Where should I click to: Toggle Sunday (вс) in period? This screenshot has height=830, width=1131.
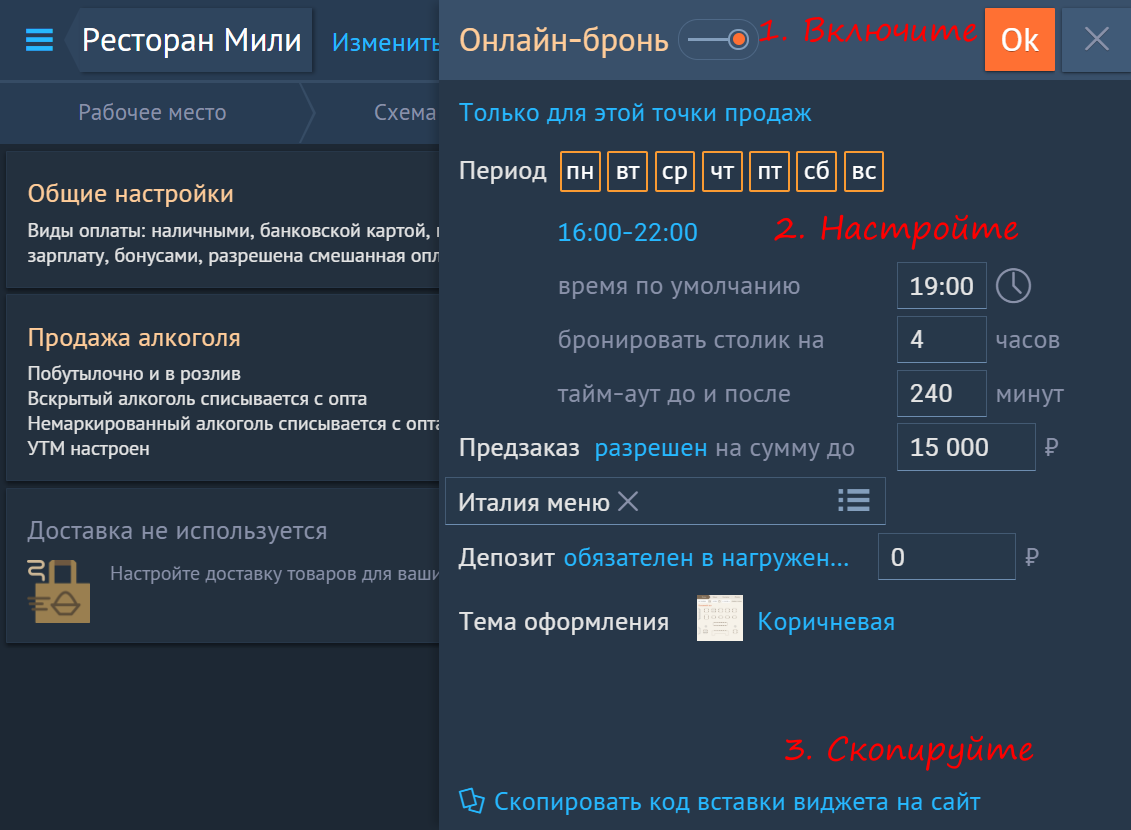(x=864, y=172)
